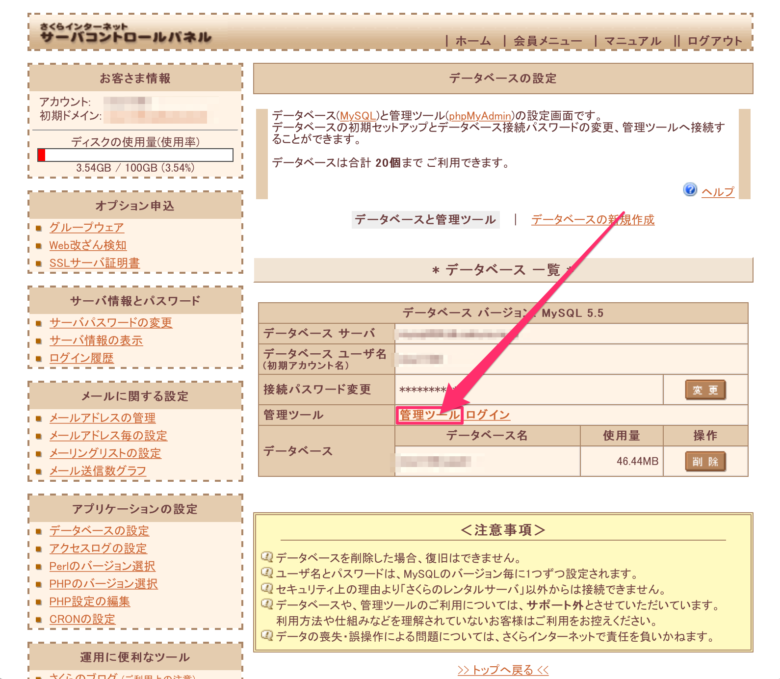Click the サーバコントロールパネル logo
Image resolution: width=780 pixels, height=679 pixels.
126,33
